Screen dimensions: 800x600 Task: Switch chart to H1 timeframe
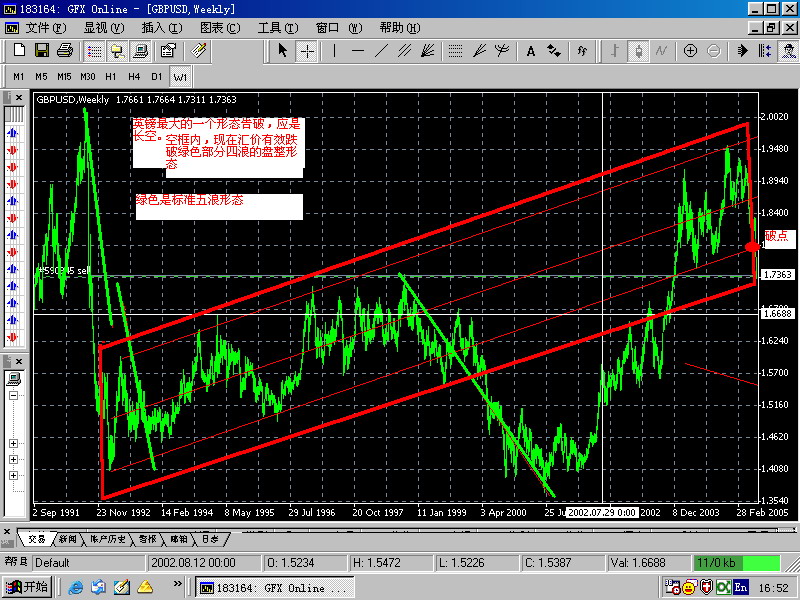pos(111,77)
